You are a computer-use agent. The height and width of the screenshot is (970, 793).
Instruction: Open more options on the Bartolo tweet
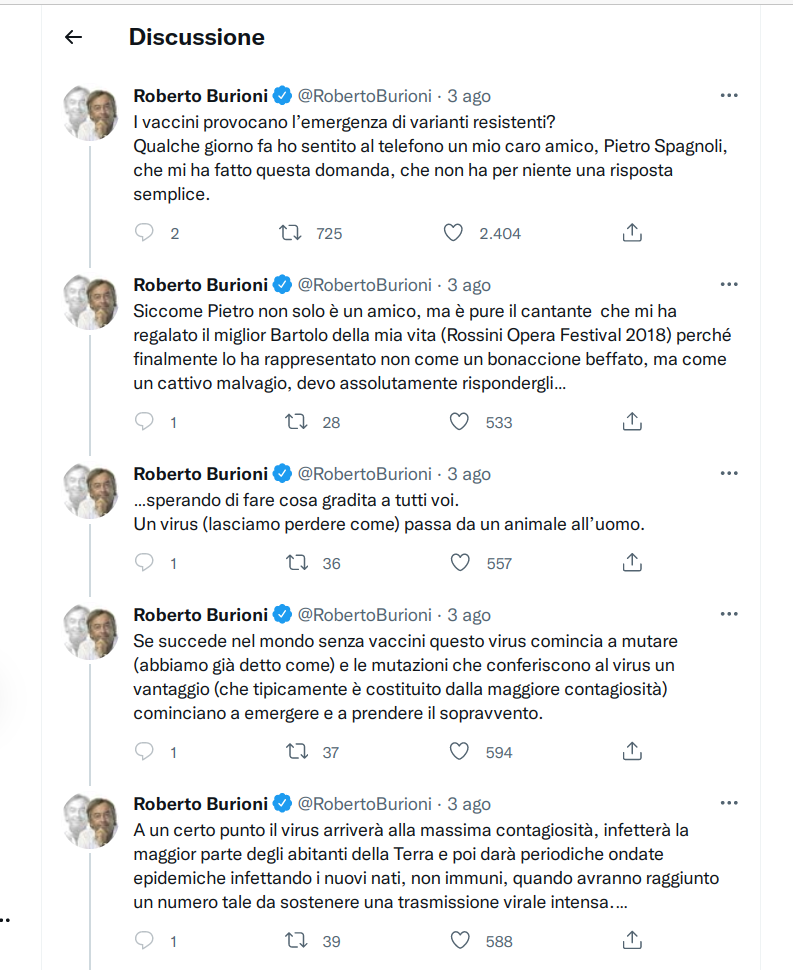(729, 285)
